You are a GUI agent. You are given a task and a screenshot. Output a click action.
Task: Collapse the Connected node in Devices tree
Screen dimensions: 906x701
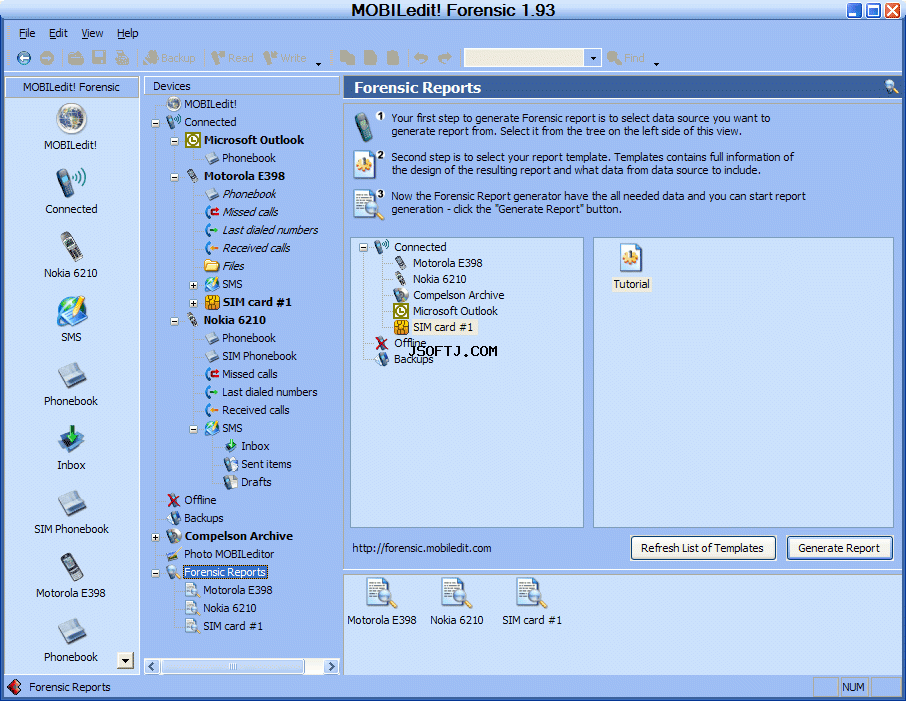click(x=155, y=123)
